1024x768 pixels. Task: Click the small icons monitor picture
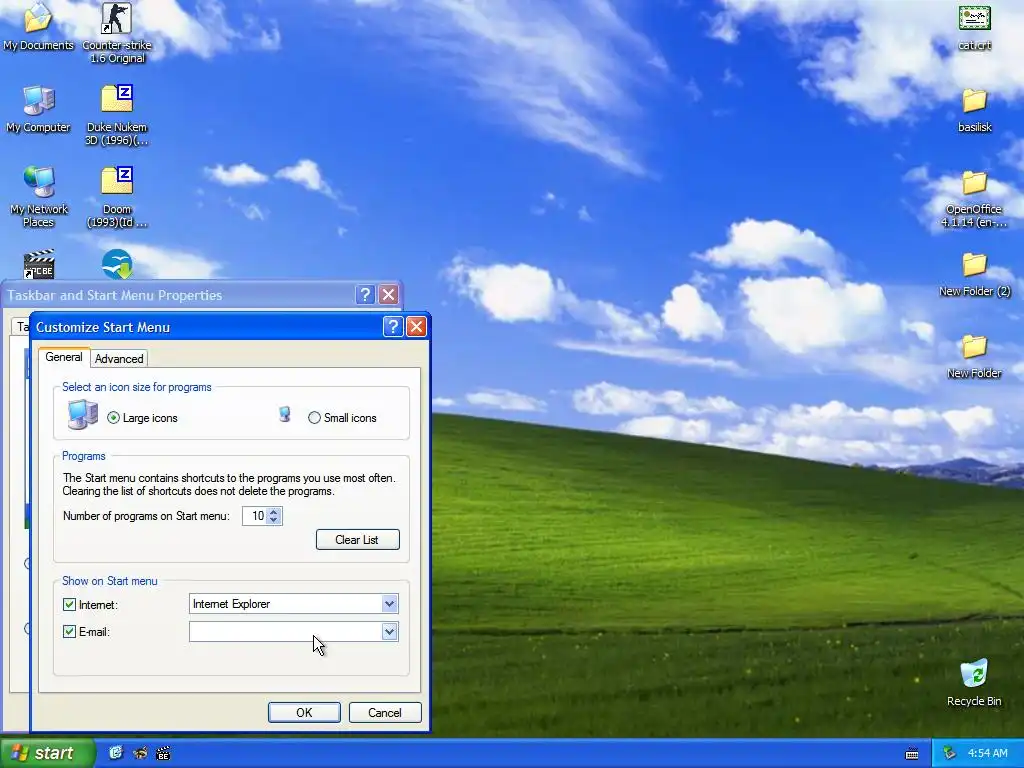point(285,414)
